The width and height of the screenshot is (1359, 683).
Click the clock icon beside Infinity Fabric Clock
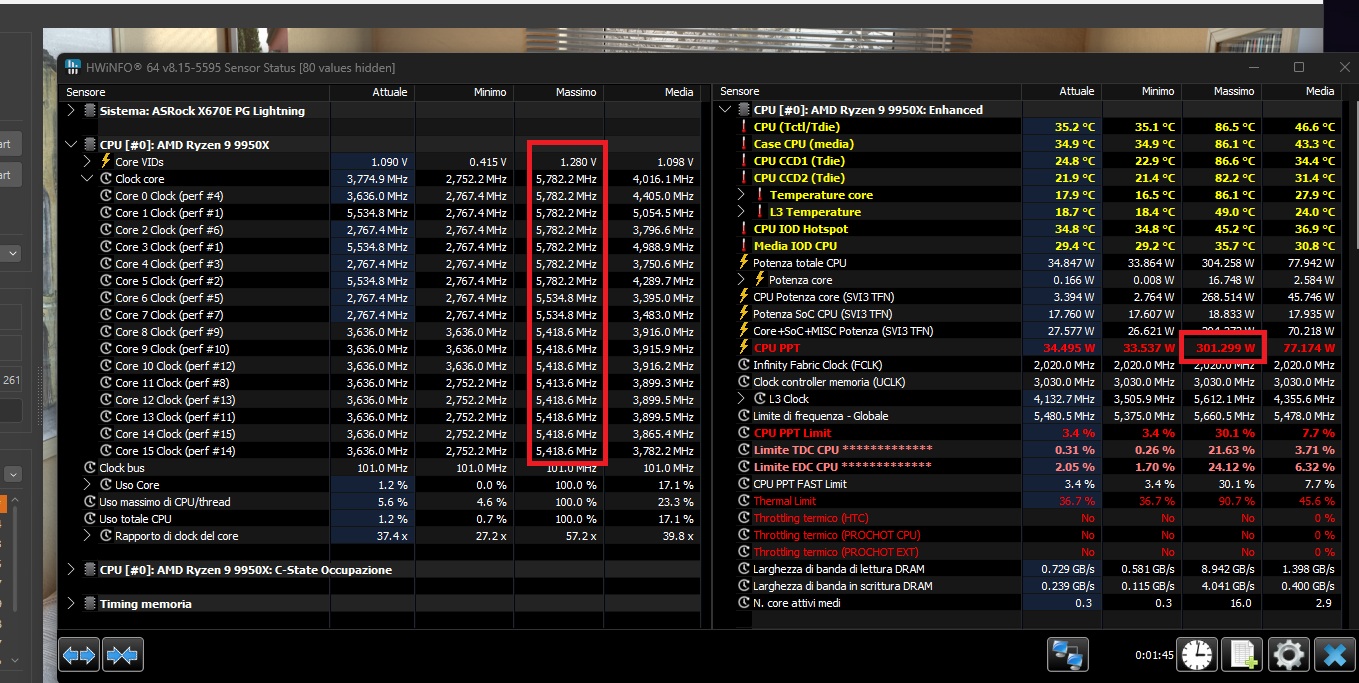743,365
